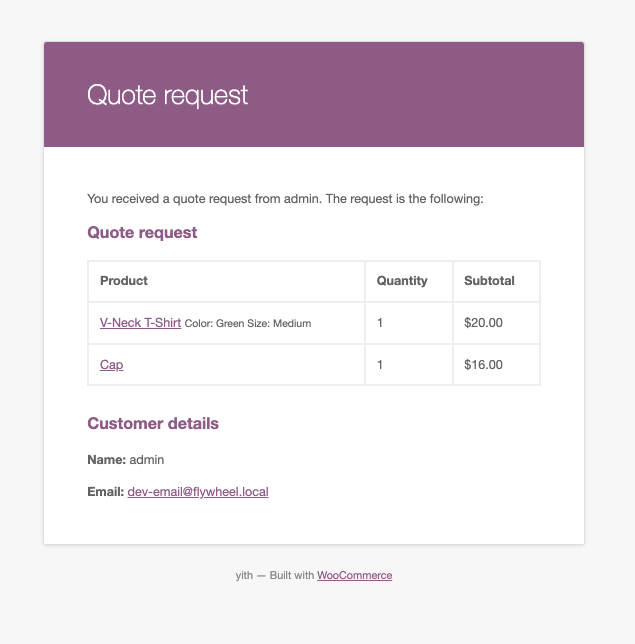
Task: Click the yith text in the footer
Action: coord(244,576)
